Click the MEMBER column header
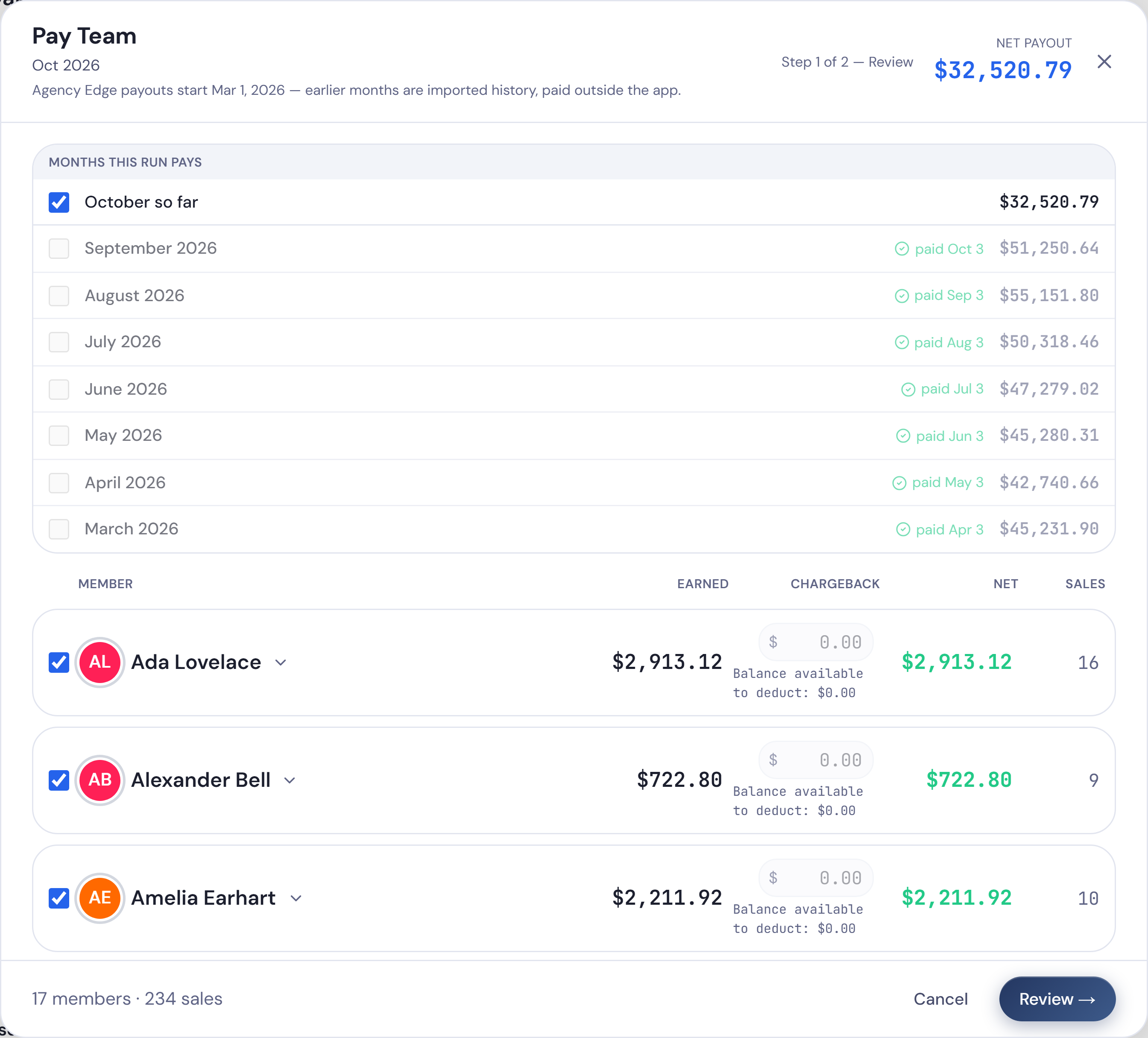The width and height of the screenshot is (1148, 1038). (x=105, y=584)
